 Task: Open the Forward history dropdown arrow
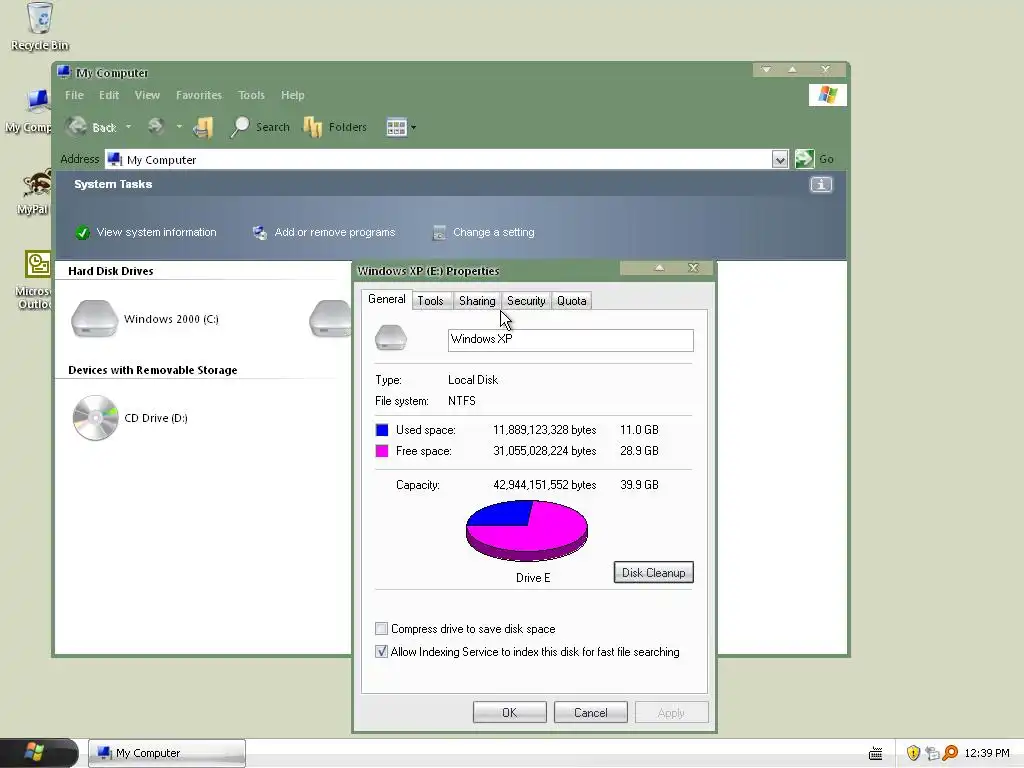tap(179, 127)
